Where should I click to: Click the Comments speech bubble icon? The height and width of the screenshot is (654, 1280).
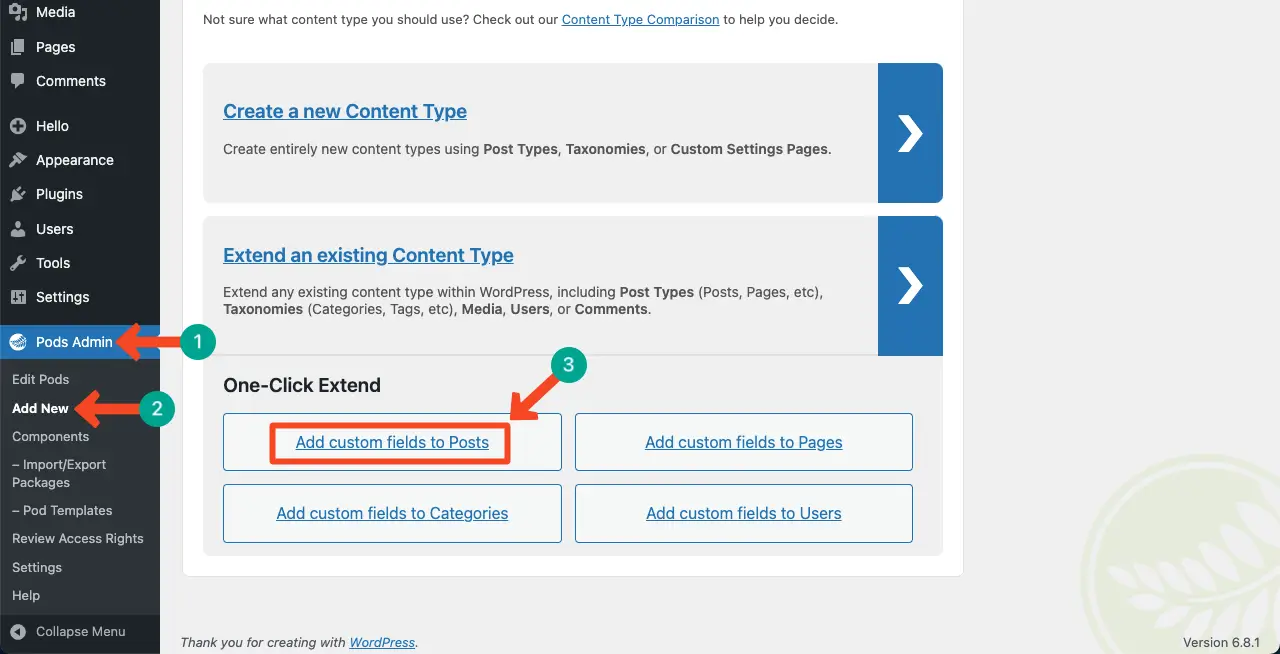18,81
